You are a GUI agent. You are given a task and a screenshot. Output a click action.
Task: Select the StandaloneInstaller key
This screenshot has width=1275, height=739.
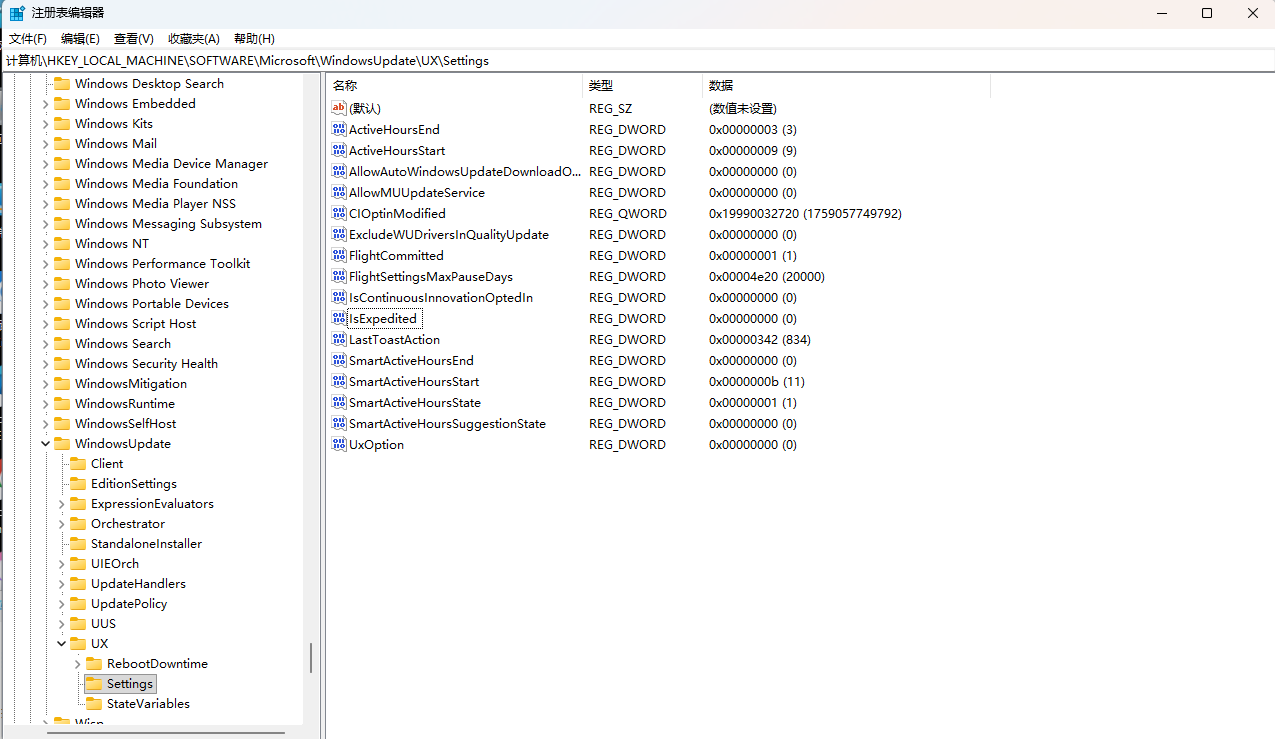tap(146, 543)
